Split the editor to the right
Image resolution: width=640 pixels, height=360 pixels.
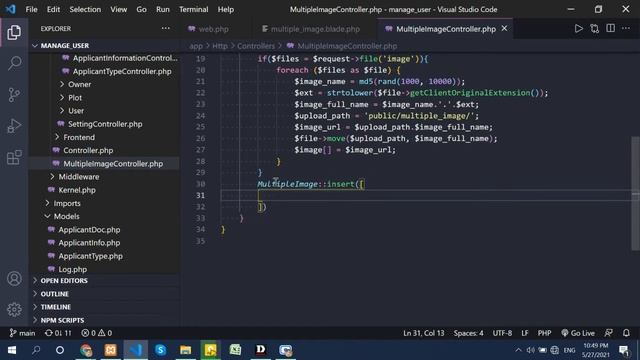(x=610, y=29)
